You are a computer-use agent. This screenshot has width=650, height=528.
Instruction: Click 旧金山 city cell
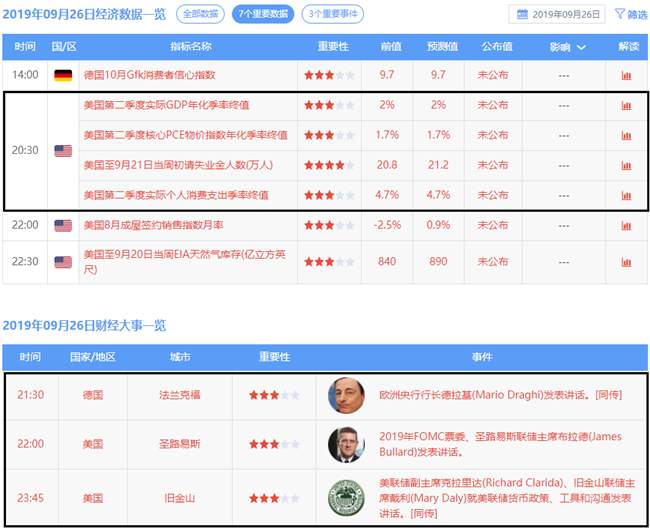[x=180, y=498]
